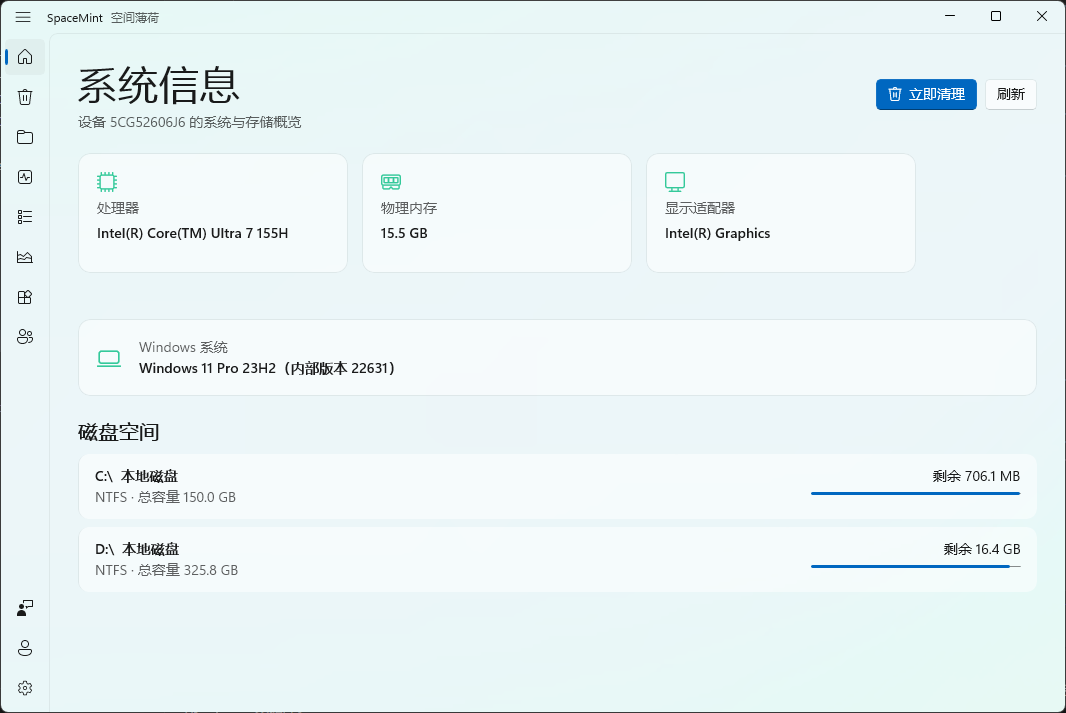Open the trash cleanup page in sidebar

click(x=25, y=97)
